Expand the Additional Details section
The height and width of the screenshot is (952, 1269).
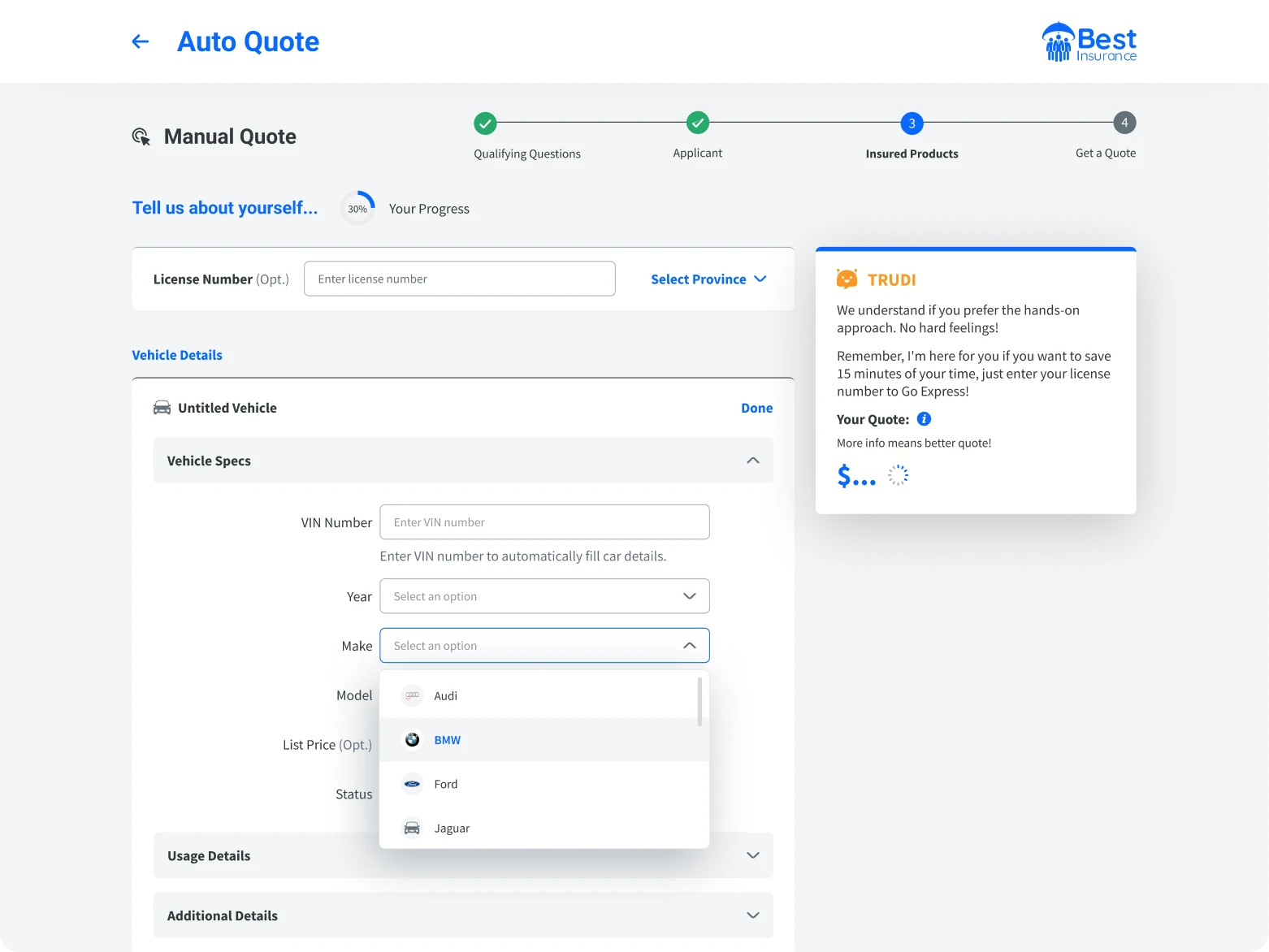(463, 915)
